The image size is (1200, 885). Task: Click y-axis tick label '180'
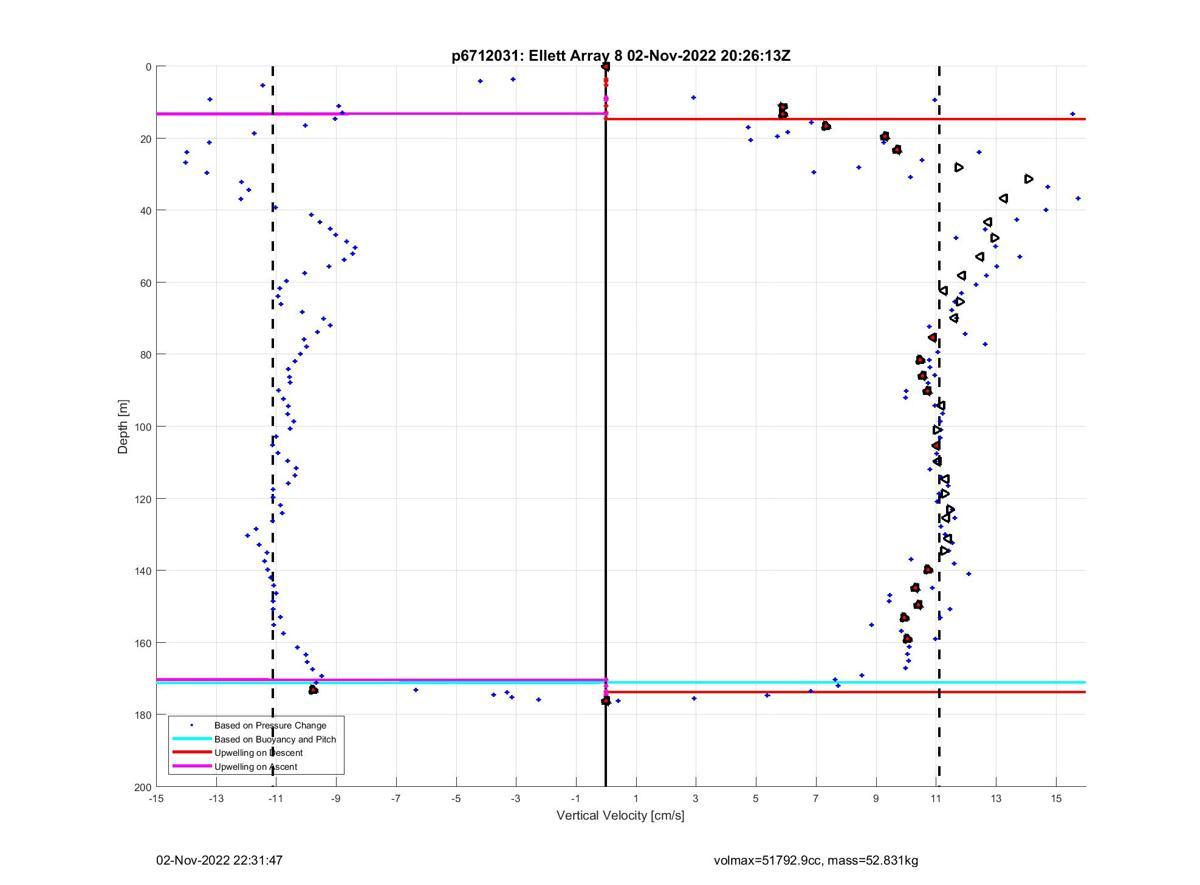(142, 715)
